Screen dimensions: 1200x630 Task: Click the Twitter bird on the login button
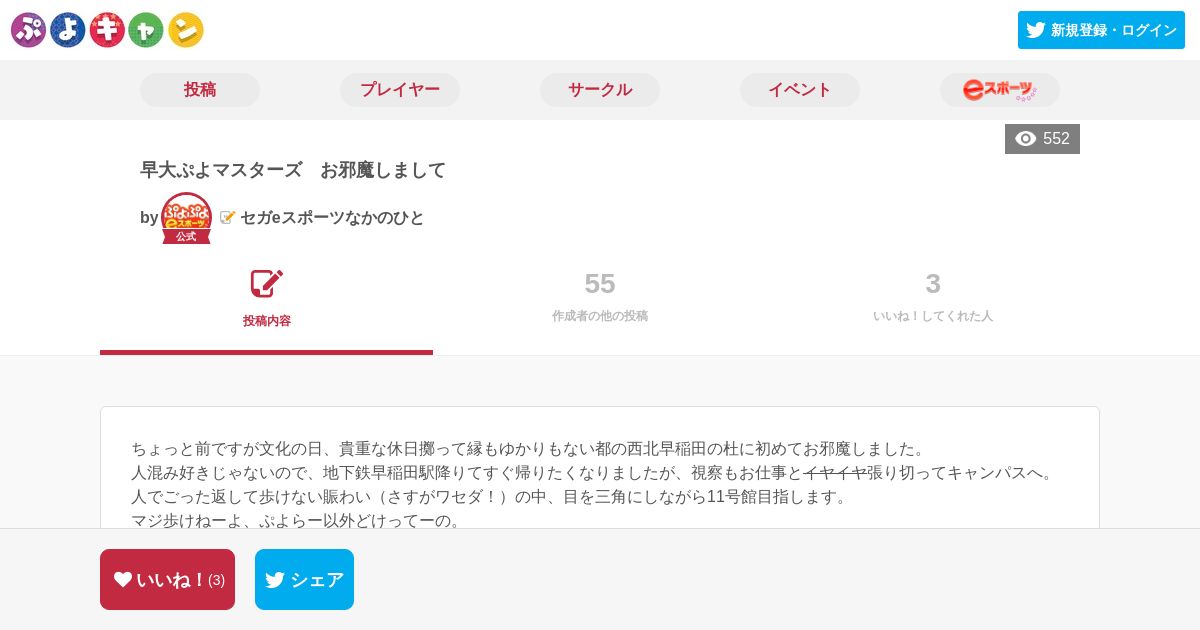click(x=1036, y=30)
